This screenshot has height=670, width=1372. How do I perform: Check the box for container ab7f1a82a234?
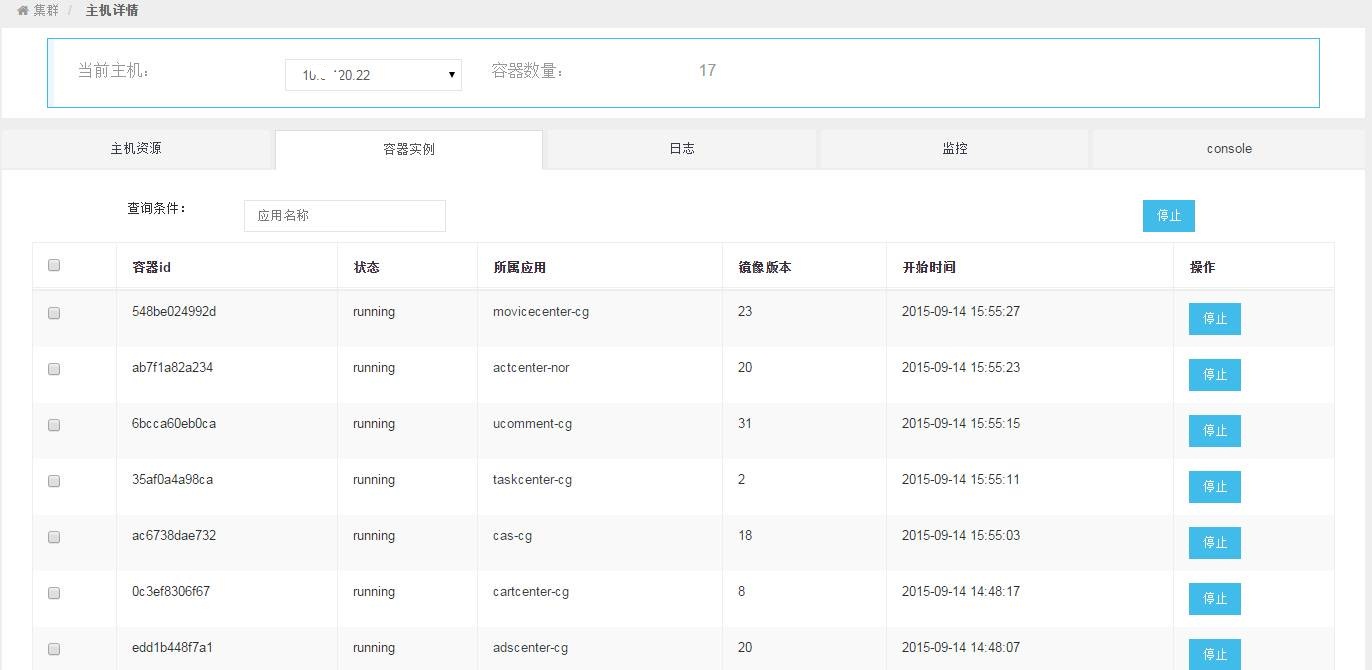(54, 369)
